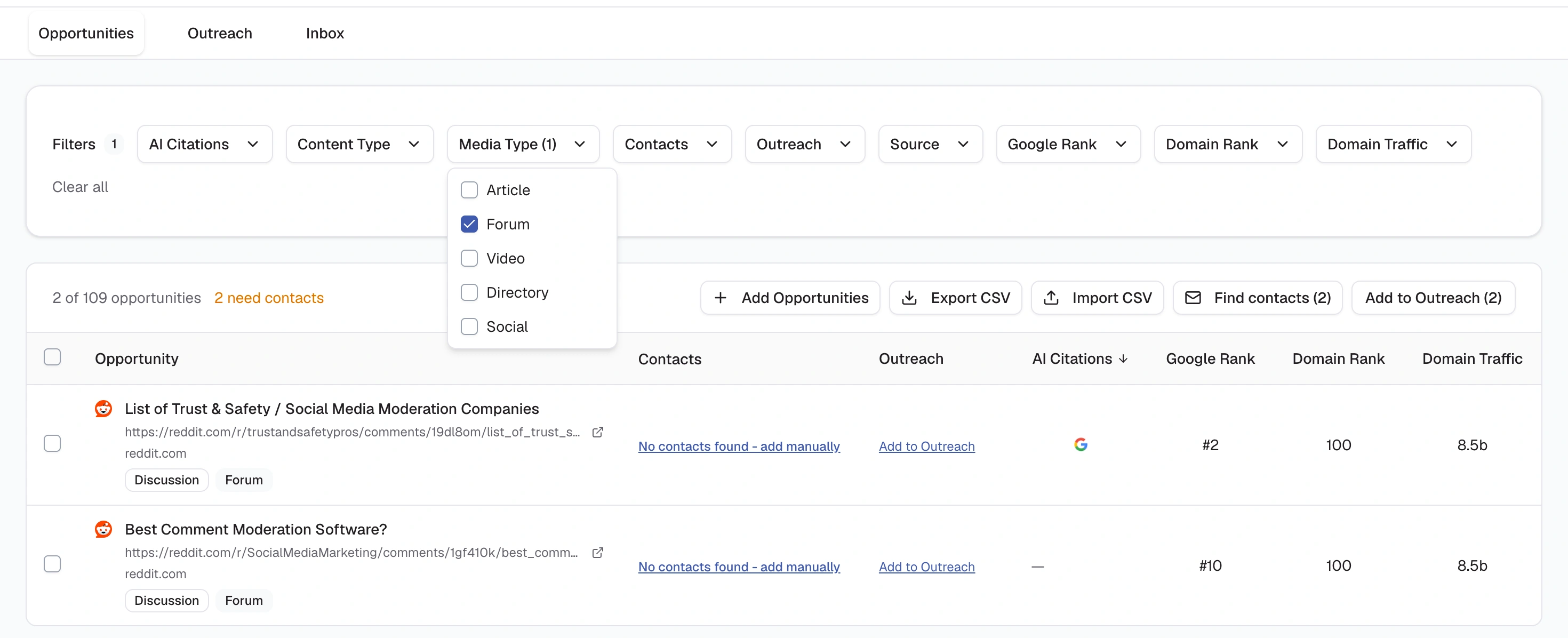Viewport: 1568px width, 638px height.
Task: Select the Best Comment Moderation Software row checkbox
Action: [x=52, y=564]
